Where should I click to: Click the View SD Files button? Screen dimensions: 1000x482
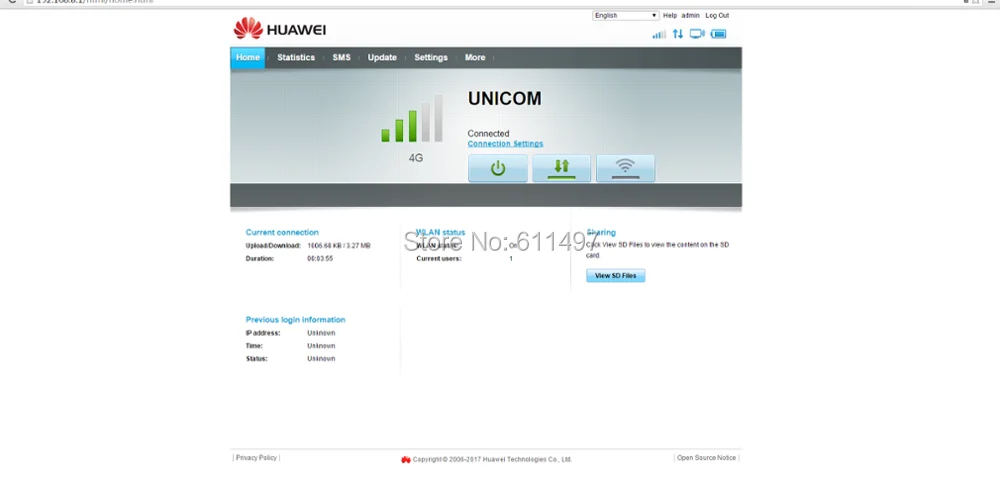(615, 275)
